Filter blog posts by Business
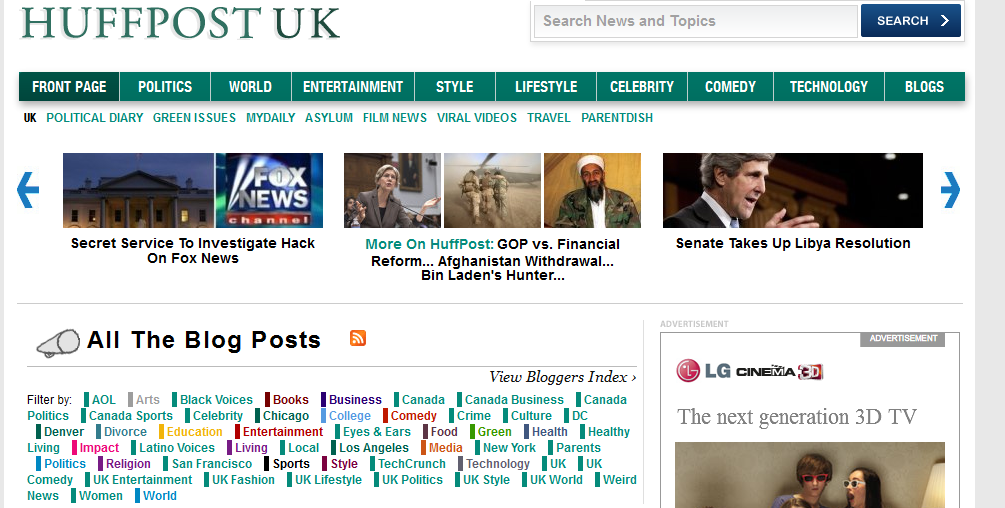 355,400
